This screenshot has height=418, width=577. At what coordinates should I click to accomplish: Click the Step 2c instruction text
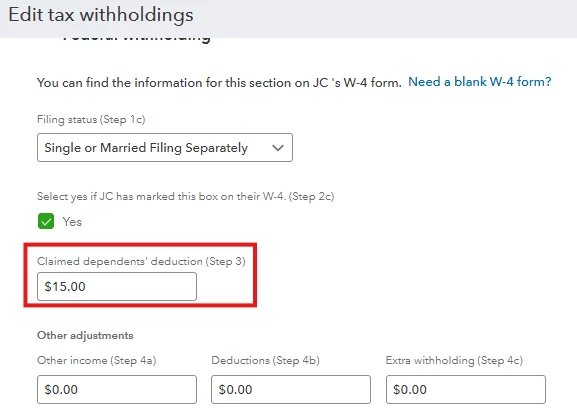[185, 196]
